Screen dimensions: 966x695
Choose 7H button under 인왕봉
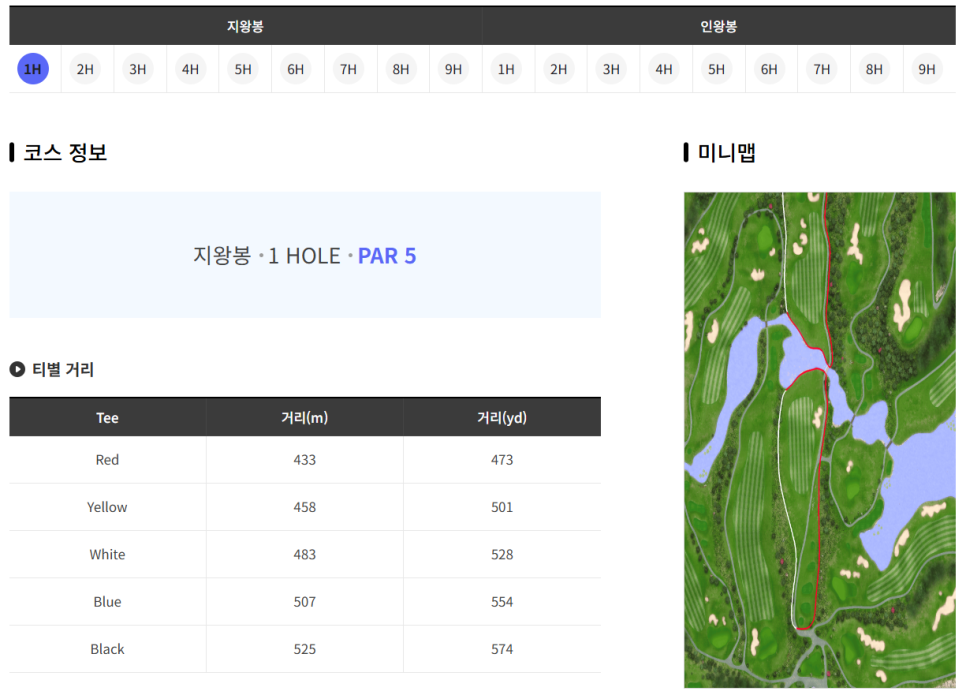click(821, 69)
